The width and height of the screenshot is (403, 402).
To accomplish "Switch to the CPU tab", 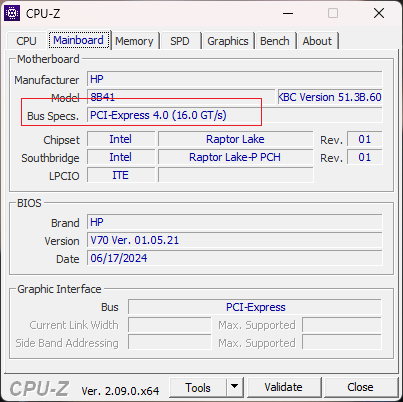I will [26, 41].
